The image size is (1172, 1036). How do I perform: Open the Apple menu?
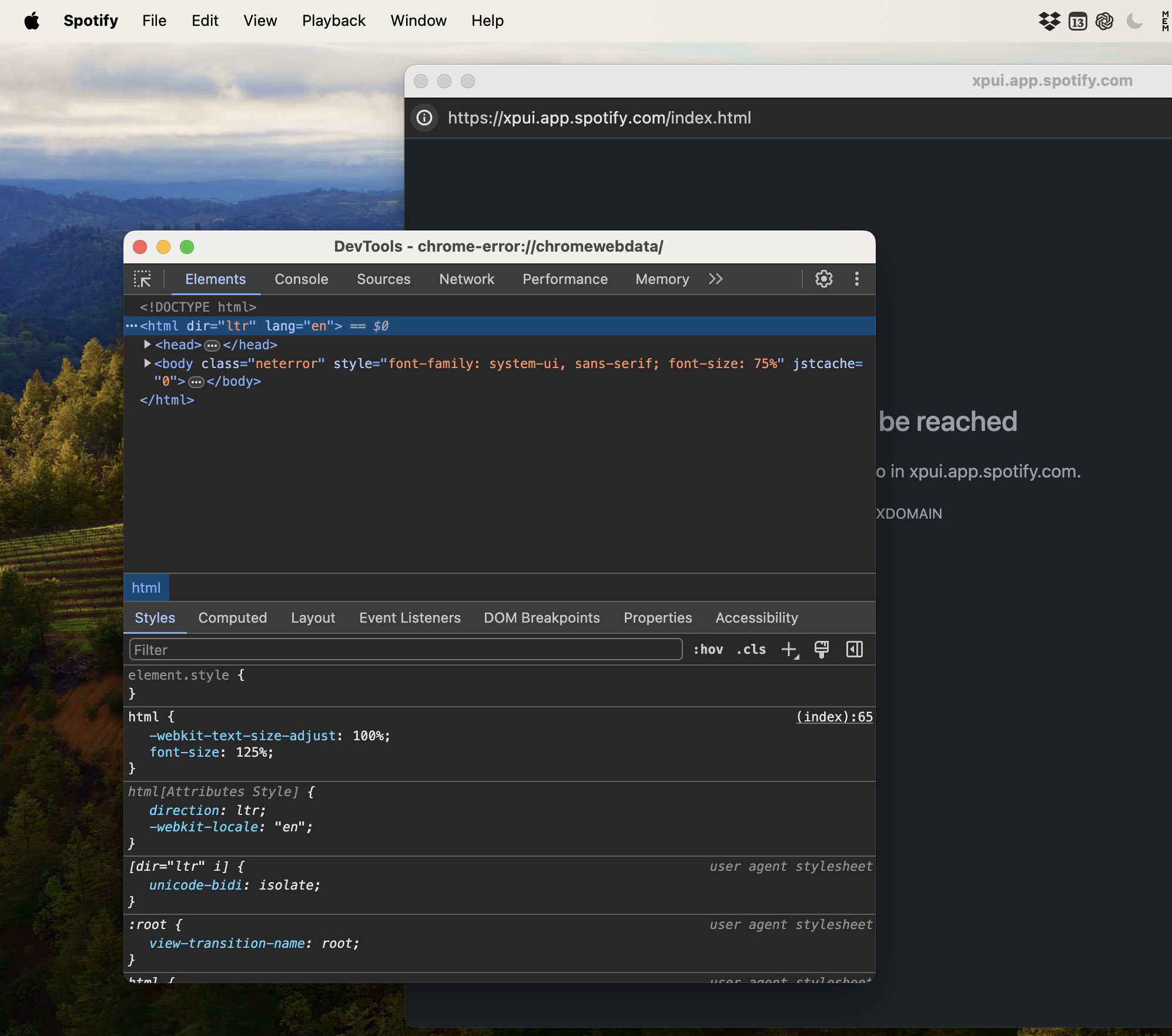[32, 21]
